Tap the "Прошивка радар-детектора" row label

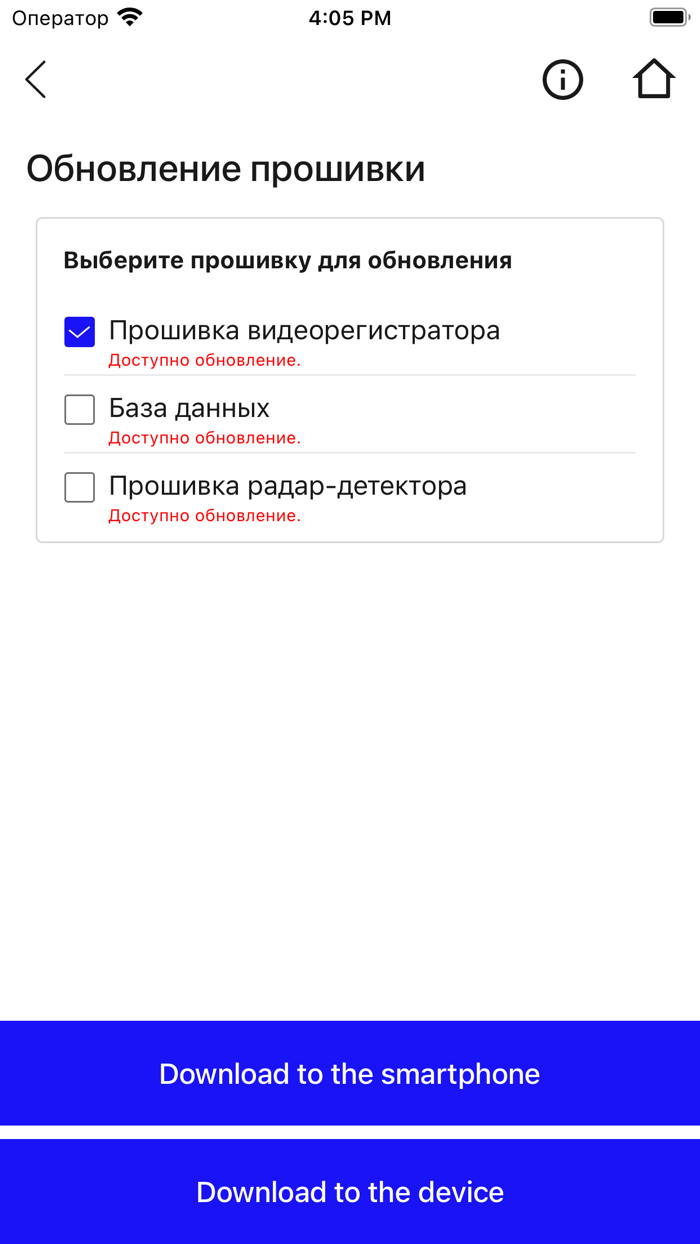pyautogui.click(x=287, y=485)
